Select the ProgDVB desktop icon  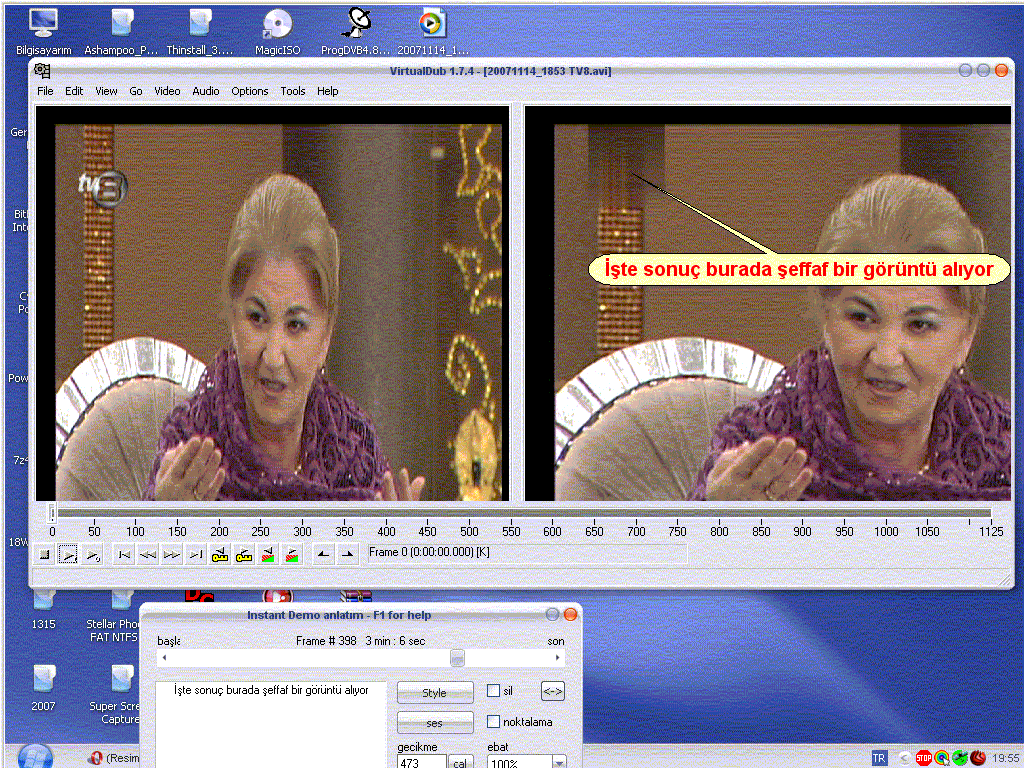point(356,31)
